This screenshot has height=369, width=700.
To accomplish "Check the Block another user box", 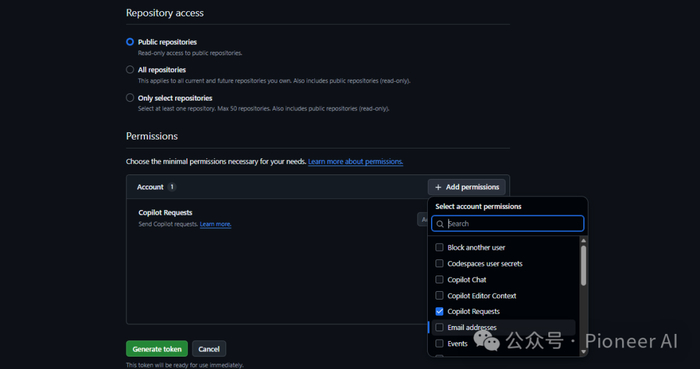I will pos(439,247).
